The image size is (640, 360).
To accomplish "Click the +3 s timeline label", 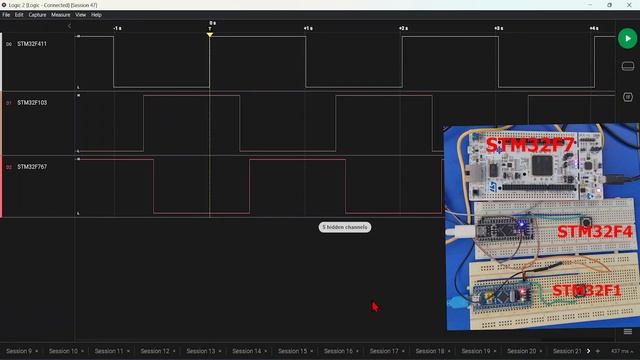I will tap(498, 28).
